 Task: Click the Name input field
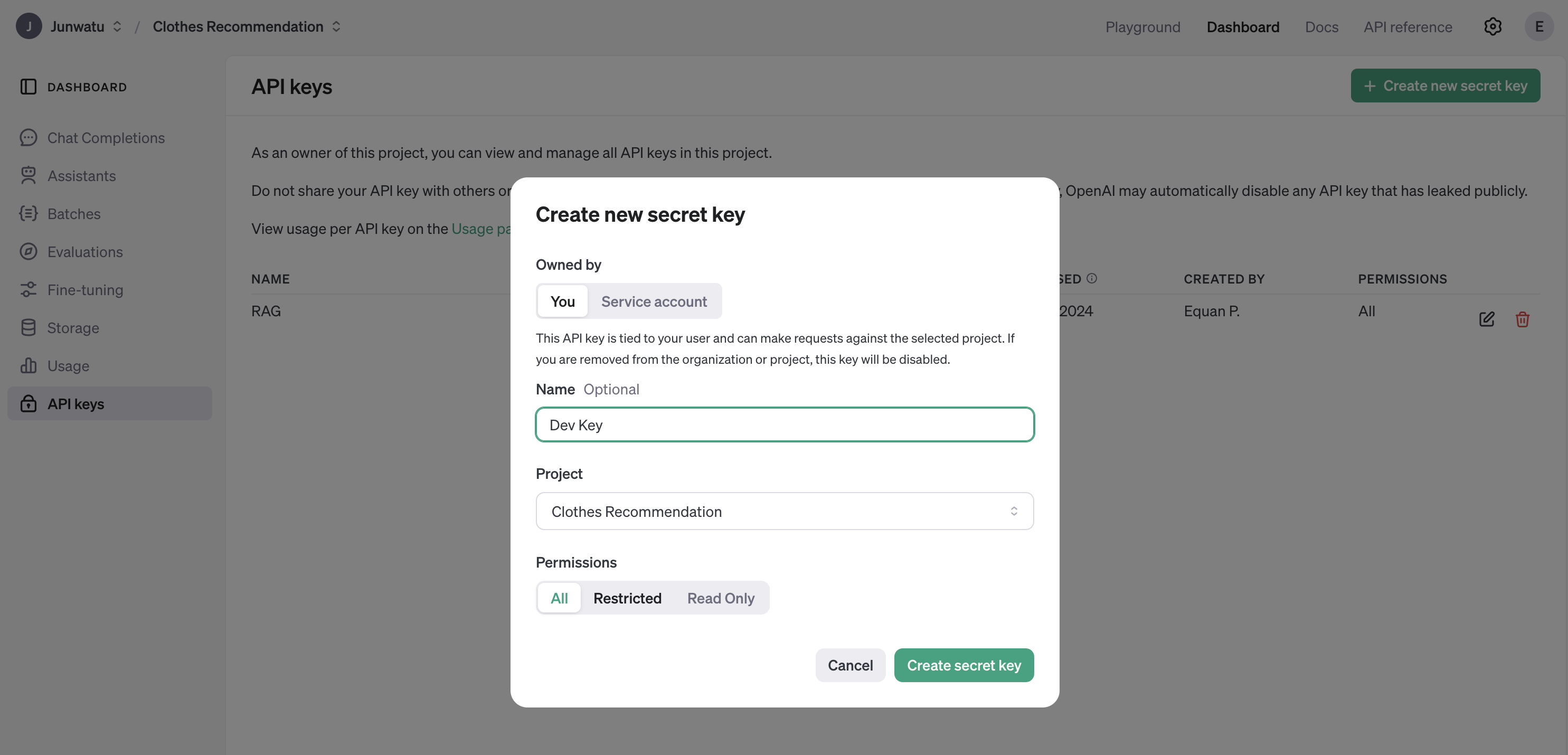[784, 425]
